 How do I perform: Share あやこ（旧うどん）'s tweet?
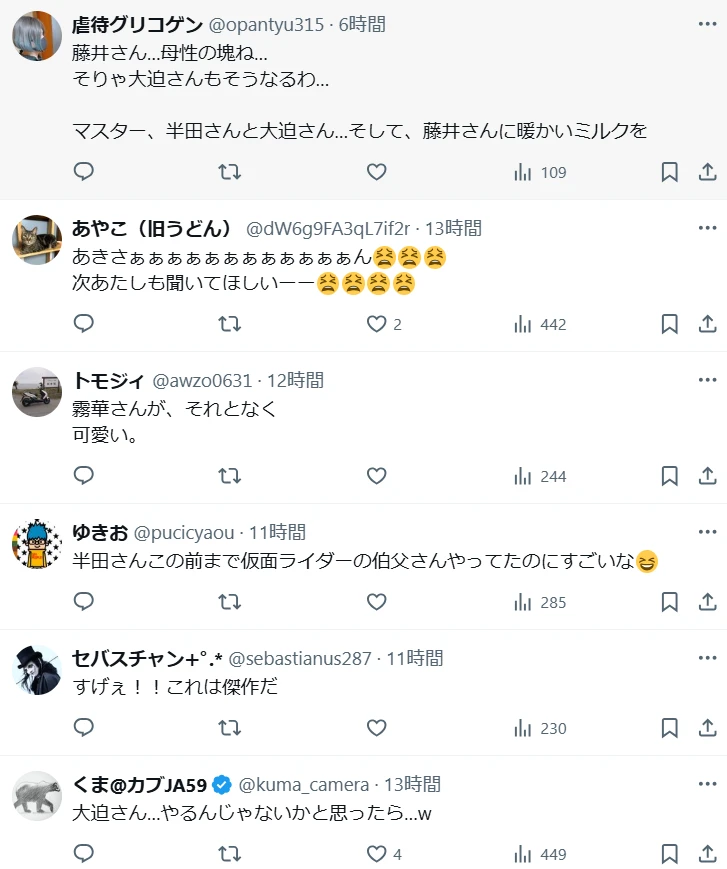pyautogui.click(x=706, y=324)
